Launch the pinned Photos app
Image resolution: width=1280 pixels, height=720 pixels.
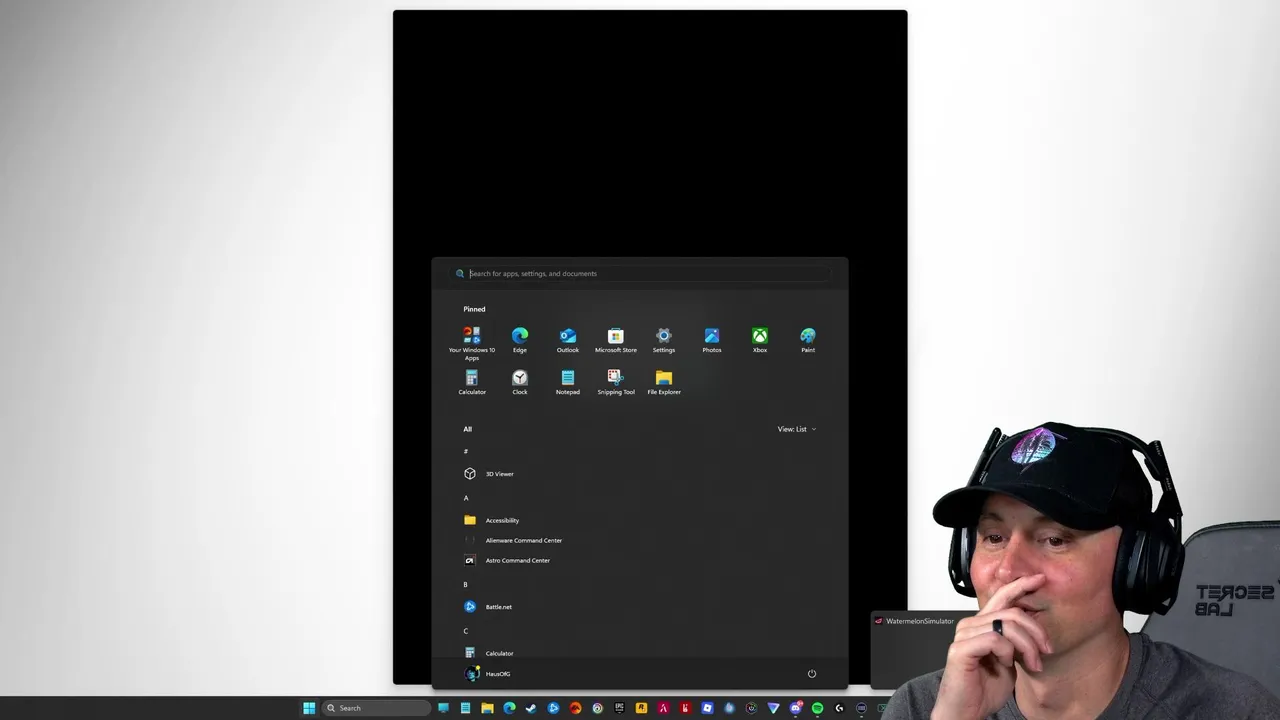(712, 340)
